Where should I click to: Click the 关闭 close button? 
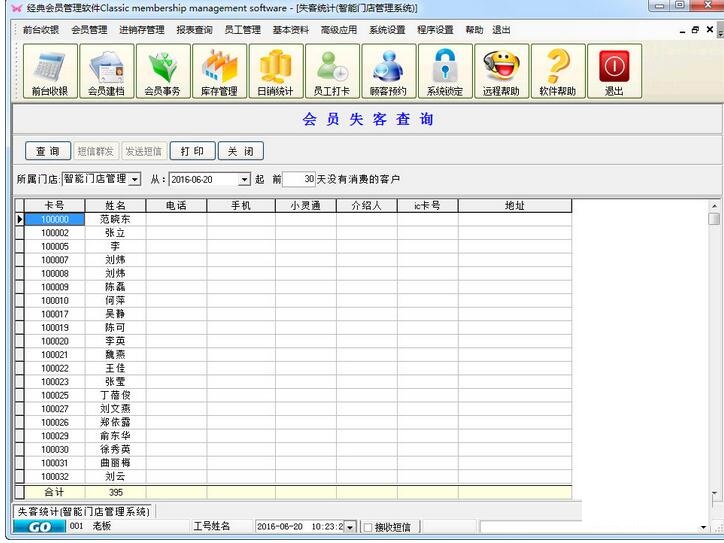241,151
